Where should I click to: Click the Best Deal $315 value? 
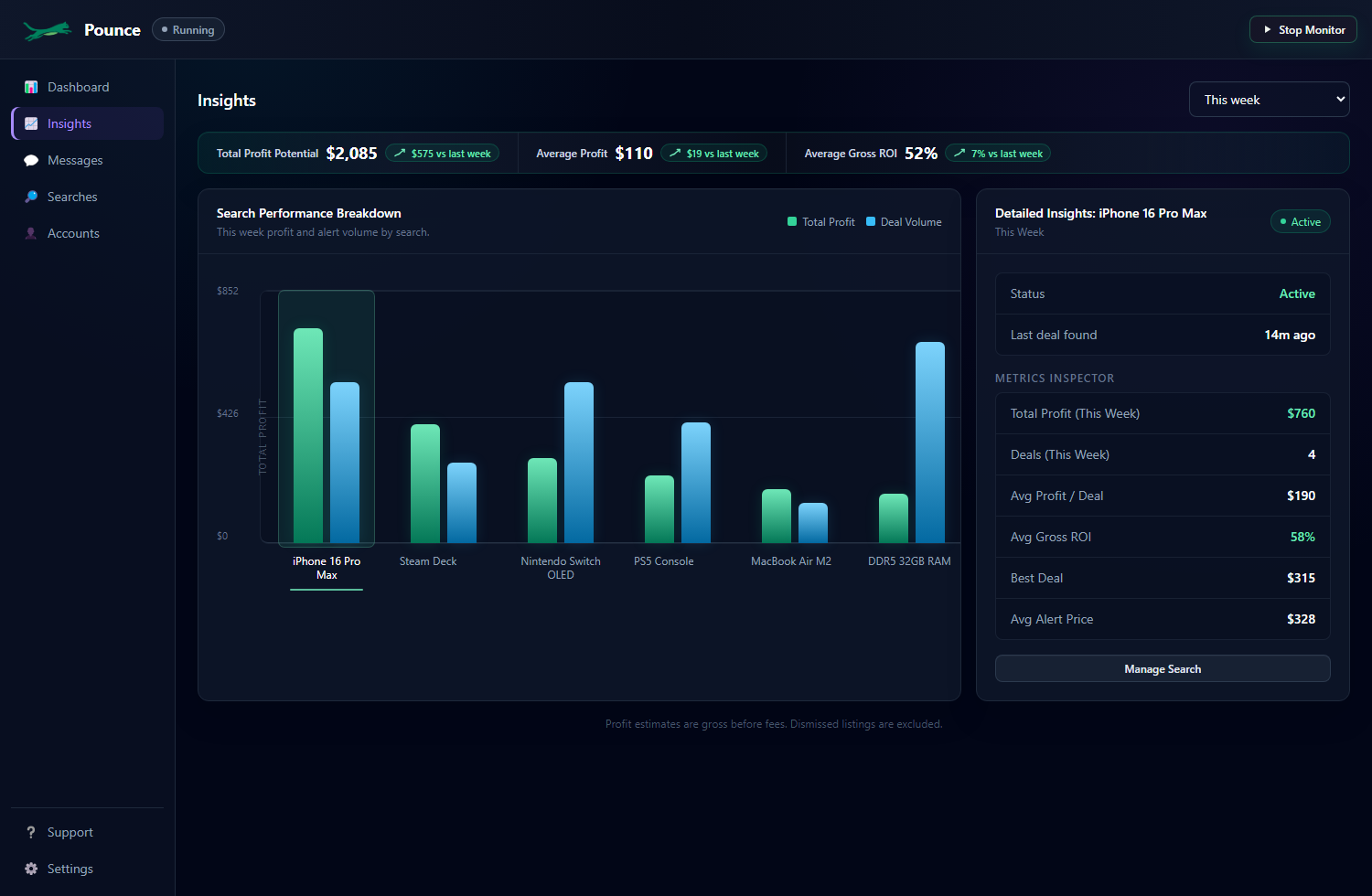(1301, 578)
